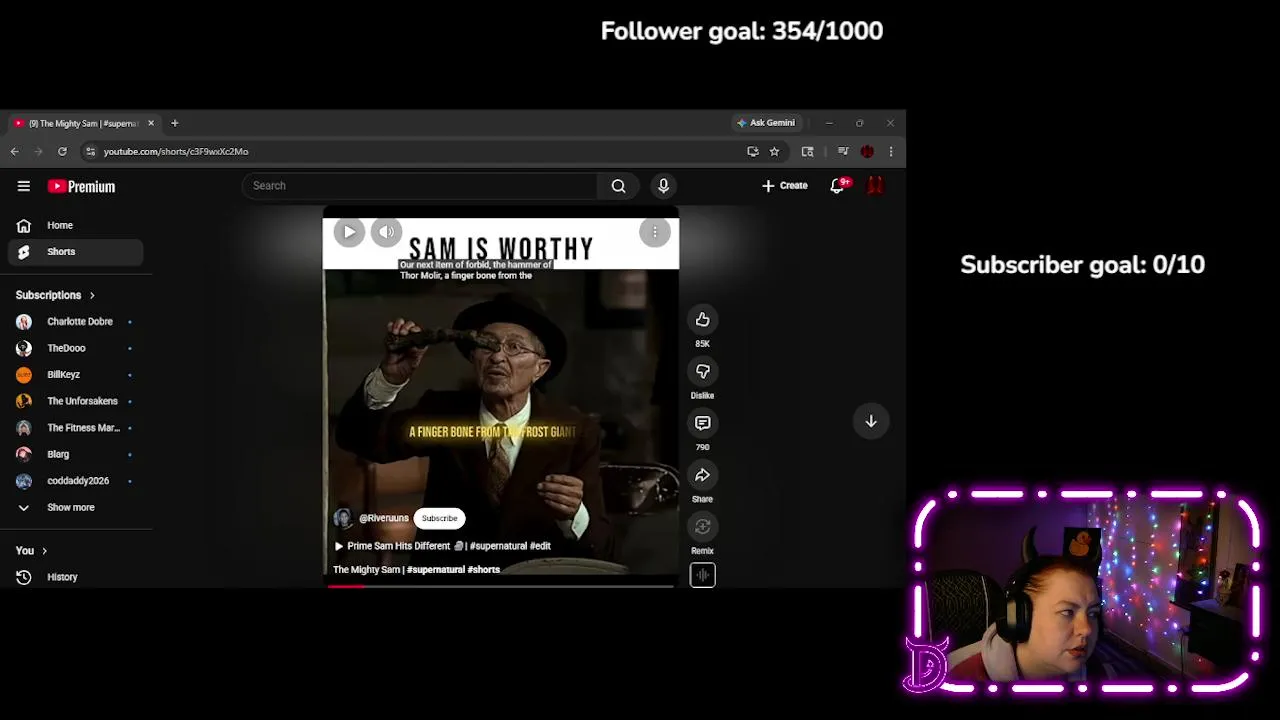Viewport: 1280px width, 720px height.
Task: Open the YouTube hamburger guide menu
Action: pos(24,186)
